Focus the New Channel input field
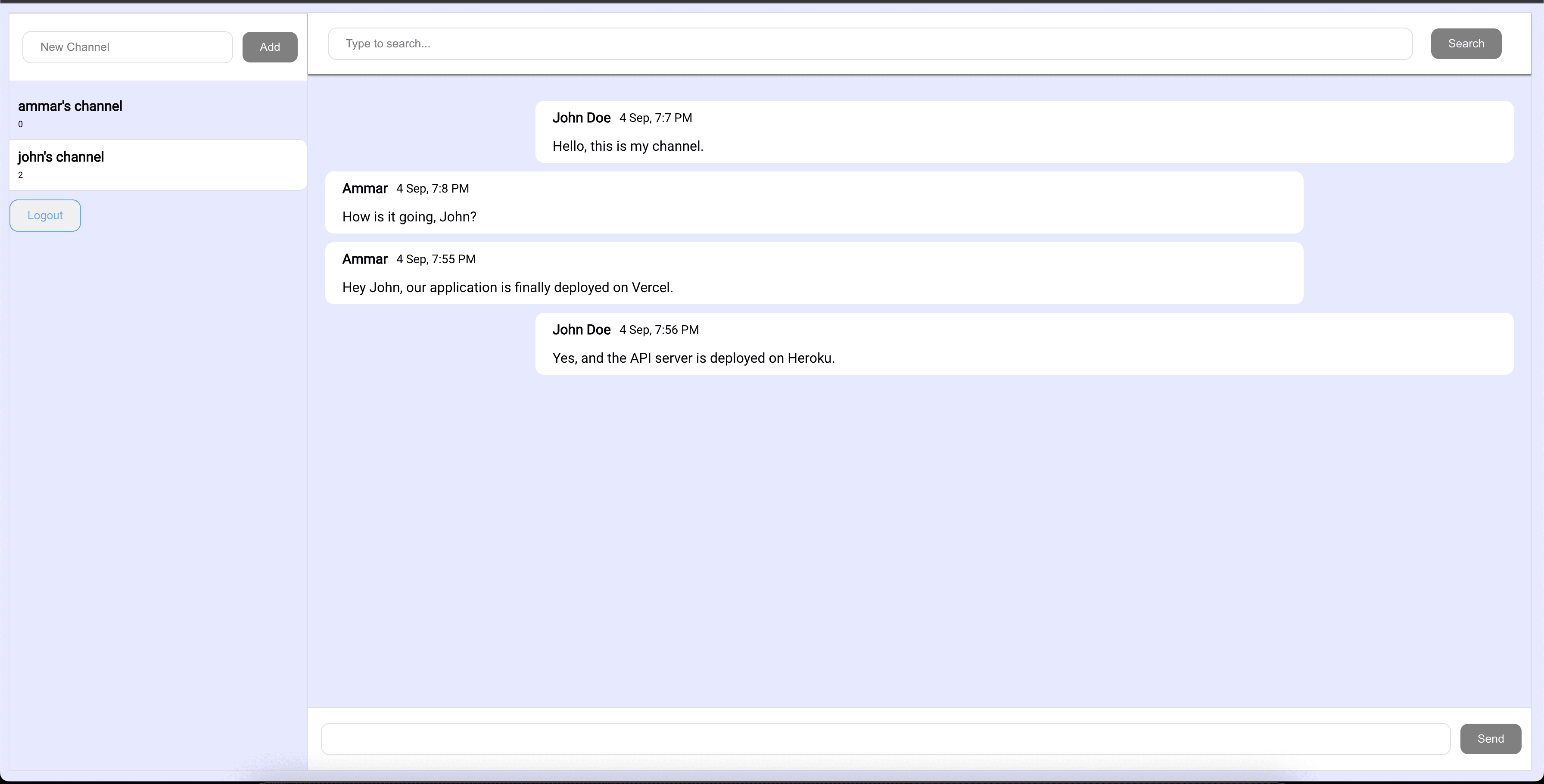This screenshot has height=784, width=1544. click(x=127, y=47)
